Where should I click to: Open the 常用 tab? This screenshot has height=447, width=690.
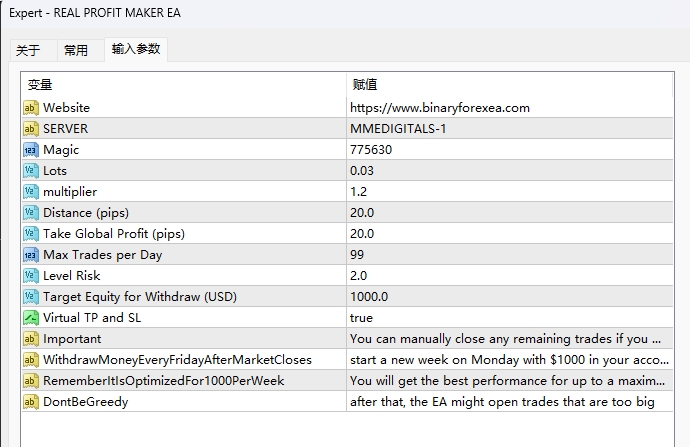76,51
